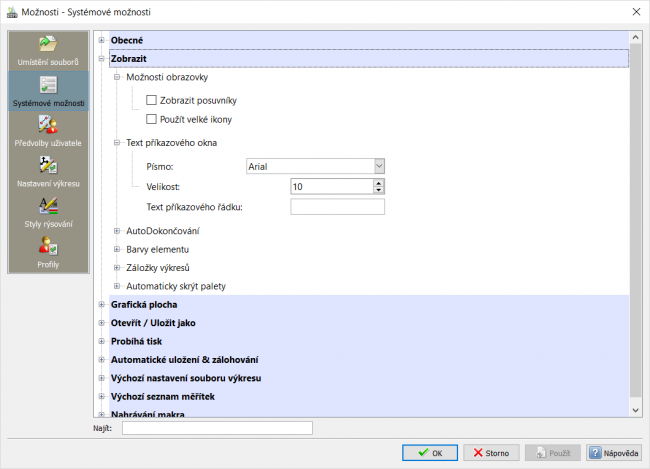650x469 pixels.
Task: Click the Text příkazového okna label
Action: click(172, 143)
